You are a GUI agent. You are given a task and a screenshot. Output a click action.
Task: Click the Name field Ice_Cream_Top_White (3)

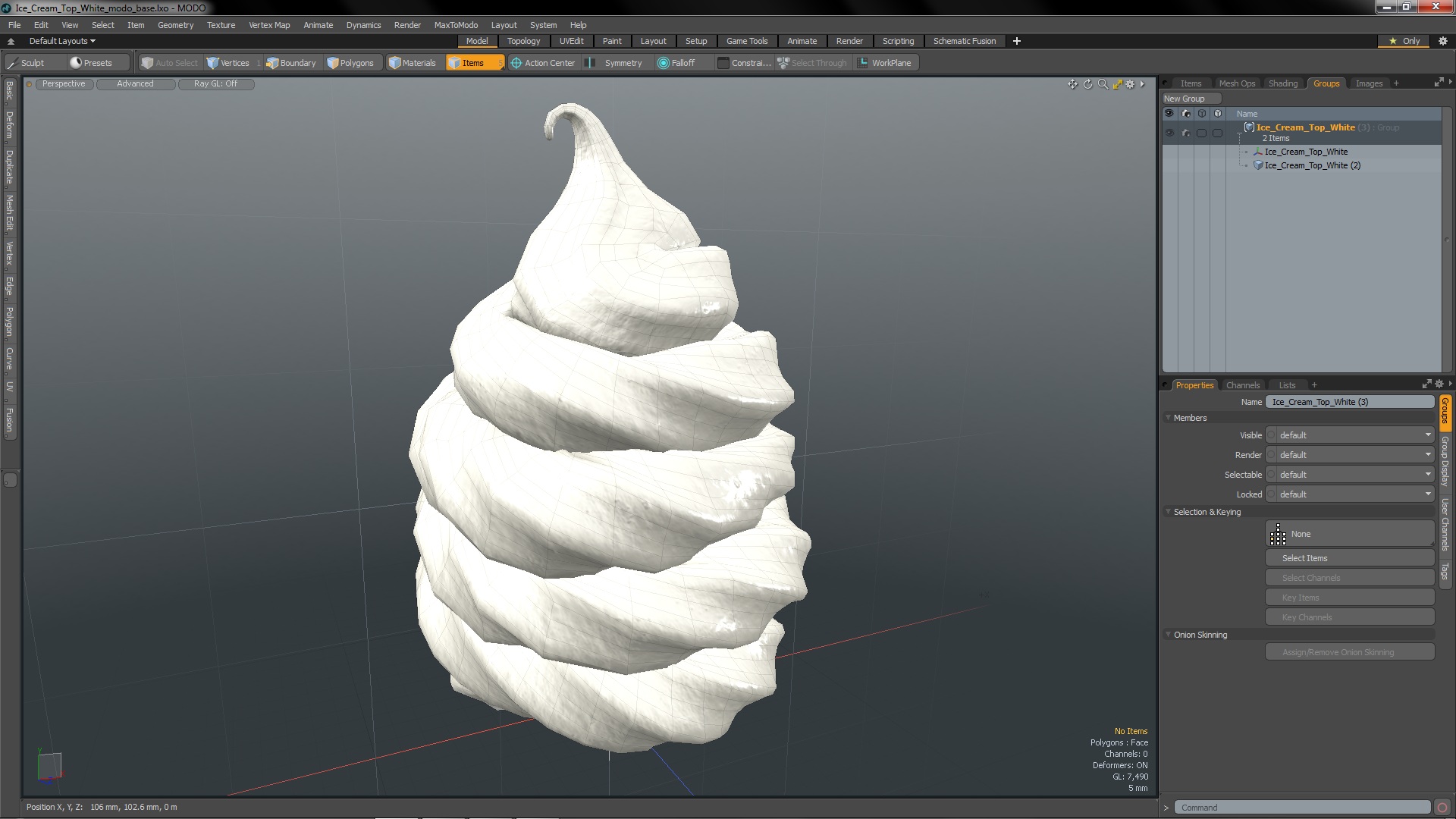pyautogui.click(x=1350, y=402)
